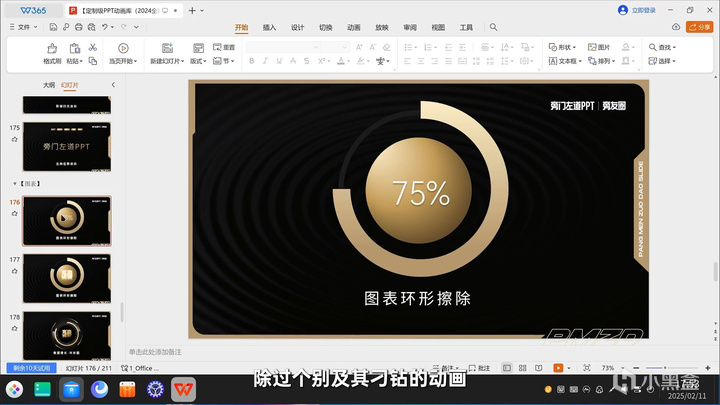720x405 pixels.
Task: Open Print Preview from quick access toolbar
Action: click(x=91, y=27)
